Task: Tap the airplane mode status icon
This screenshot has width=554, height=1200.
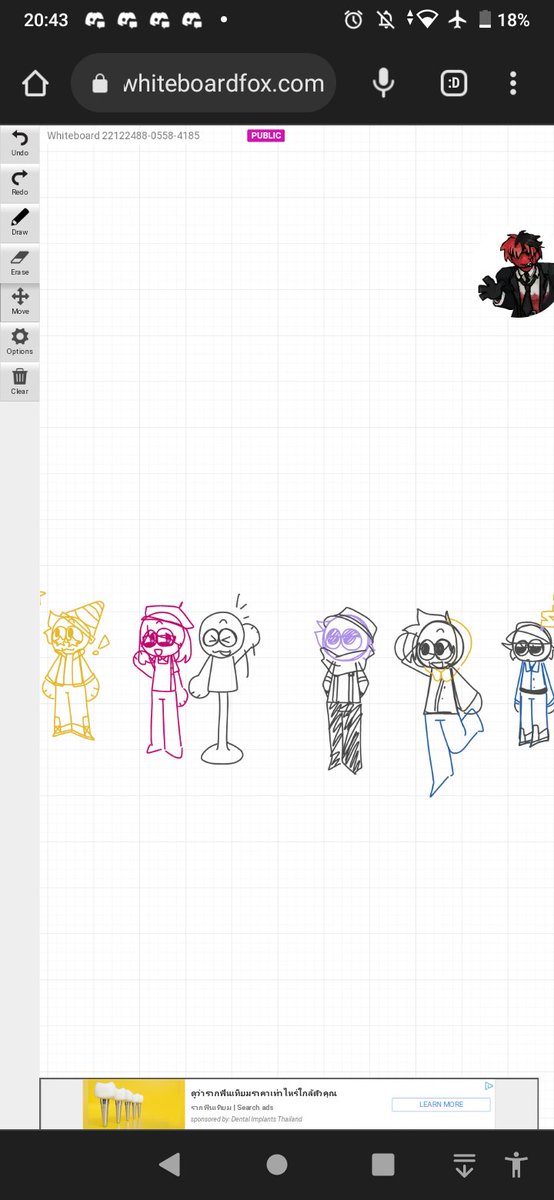Action: [458, 19]
